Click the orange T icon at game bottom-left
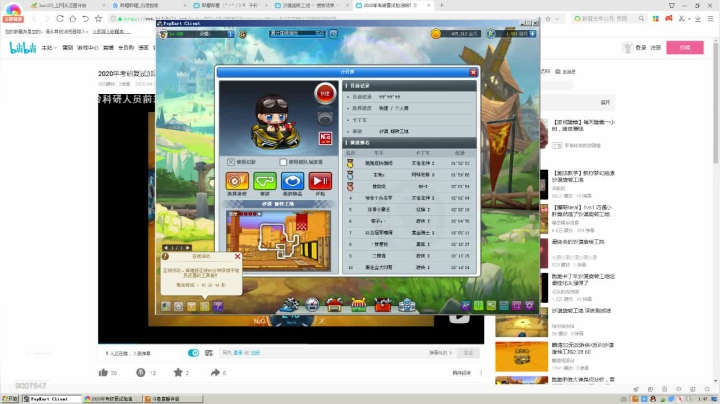The width and height of the screenshot is (720, 404). [191, 306]
